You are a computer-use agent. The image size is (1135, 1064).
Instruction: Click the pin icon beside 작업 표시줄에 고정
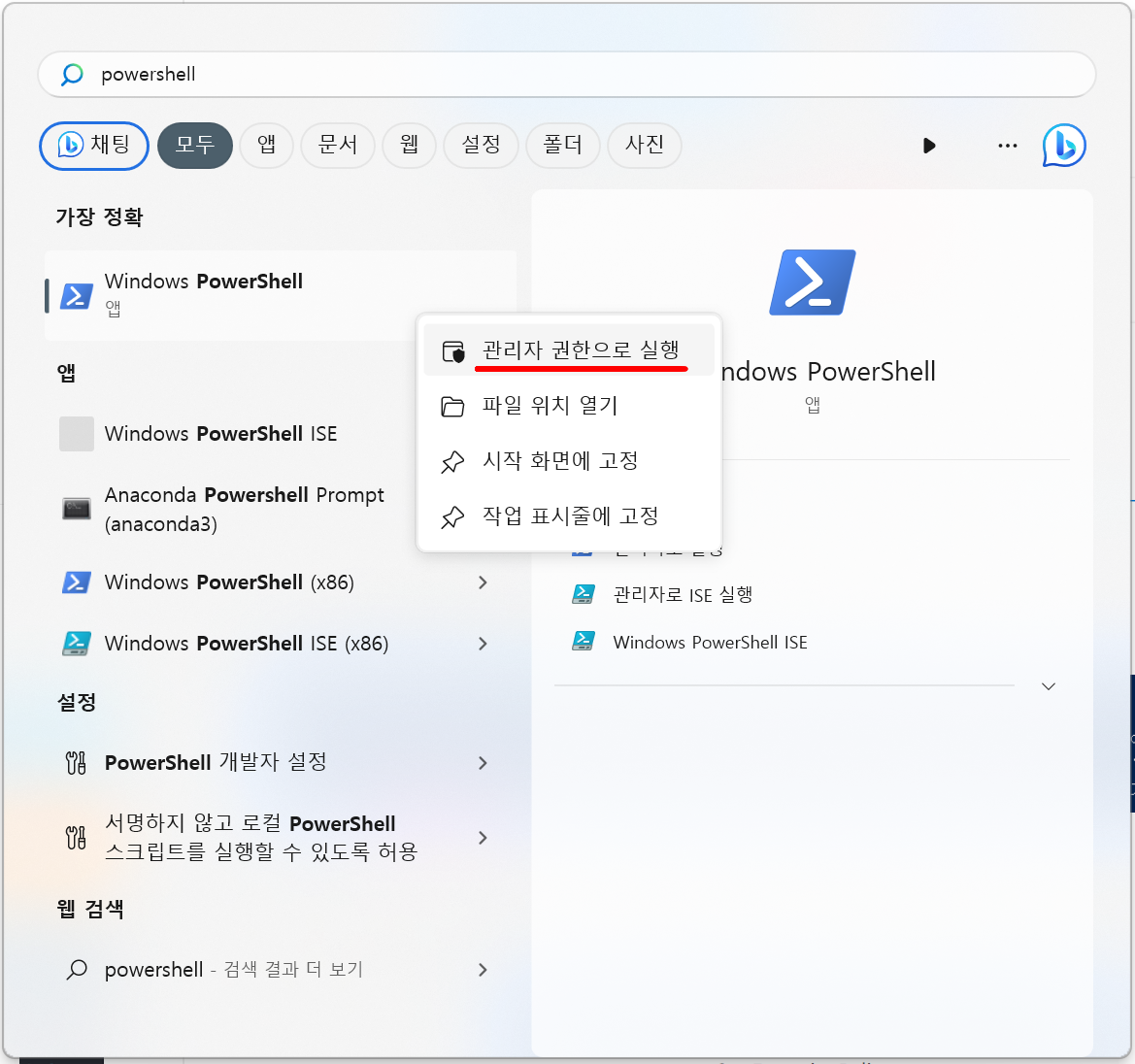(x=453, y=516)
